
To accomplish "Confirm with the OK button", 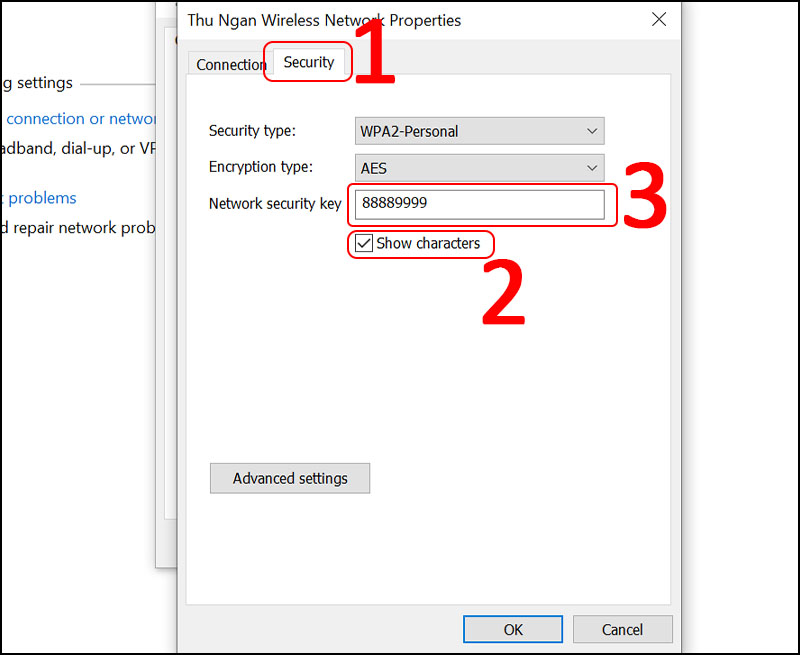I will [513, 629].
